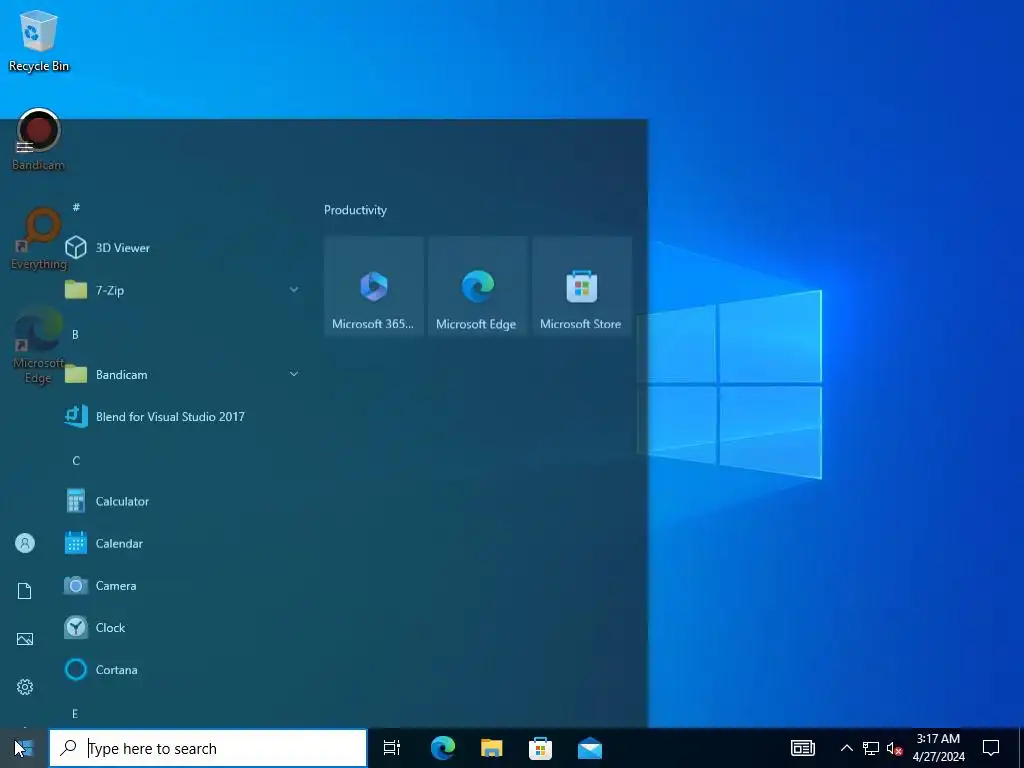Click the E letter header
The height and width of the screenshot is (768, 1024).
75,714
